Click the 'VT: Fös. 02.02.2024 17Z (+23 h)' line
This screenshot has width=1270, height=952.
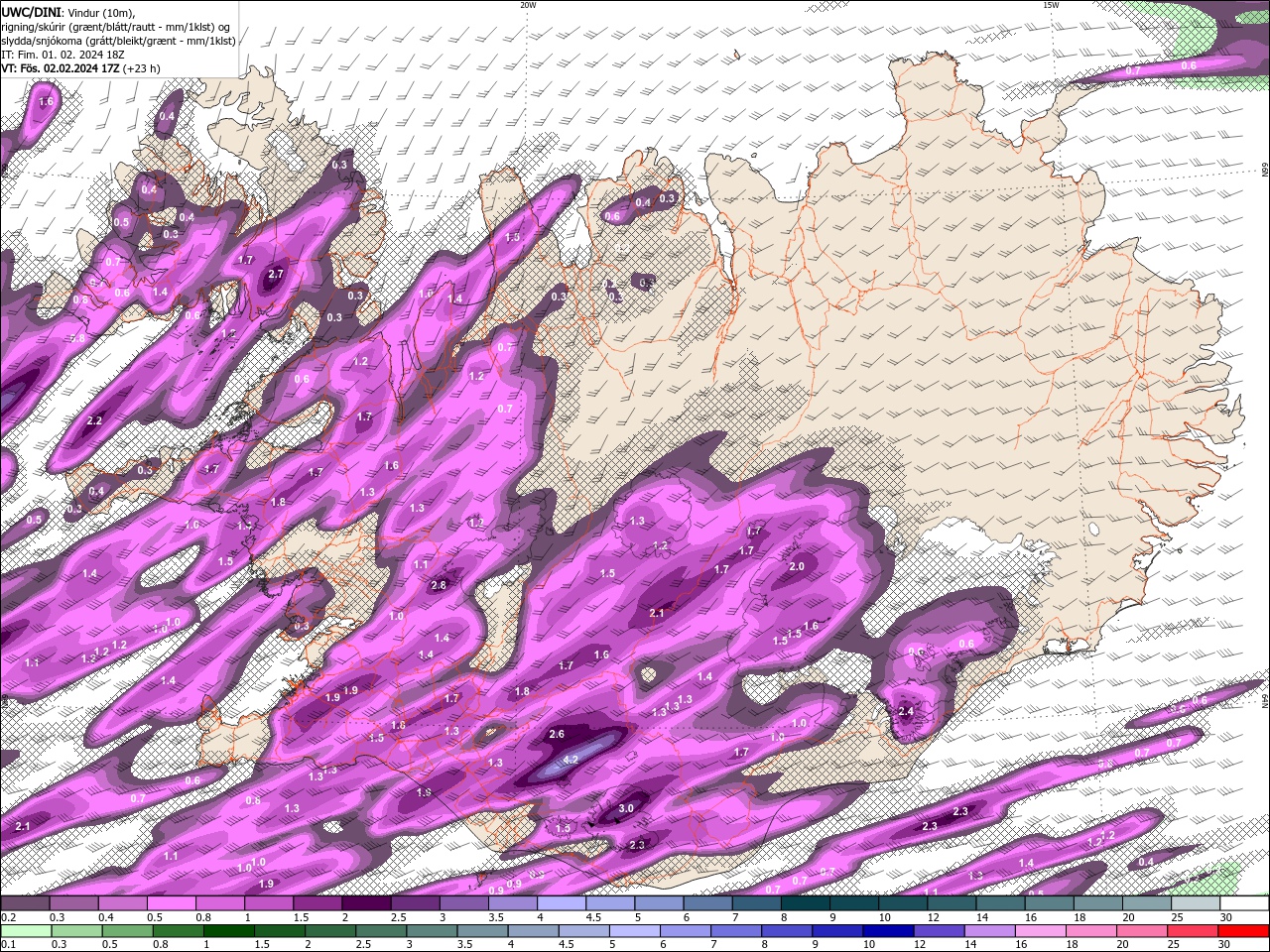pyautogui.click(x=80, y=68)
